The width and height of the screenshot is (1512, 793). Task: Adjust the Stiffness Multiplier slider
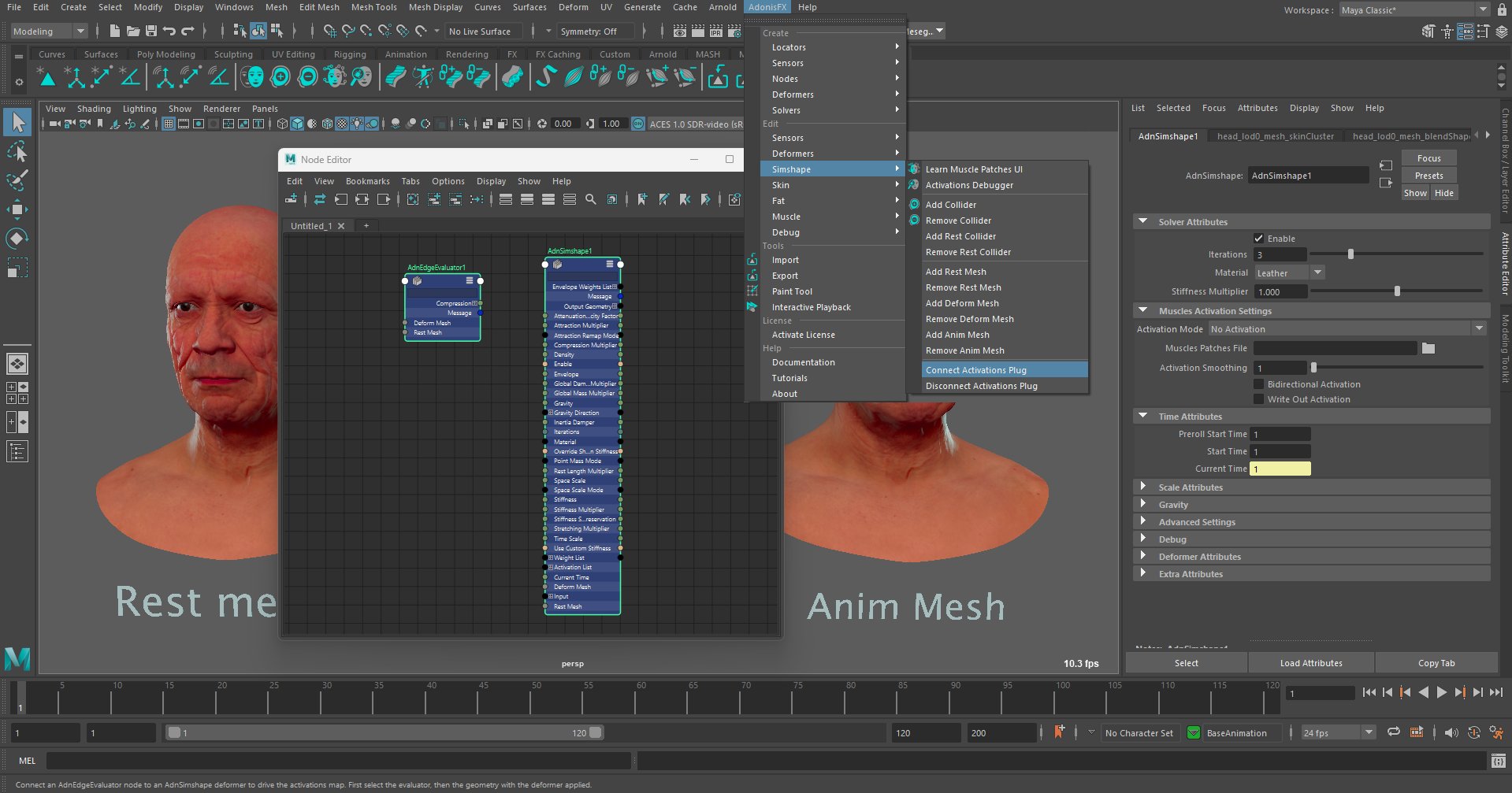pos(1397,291)
